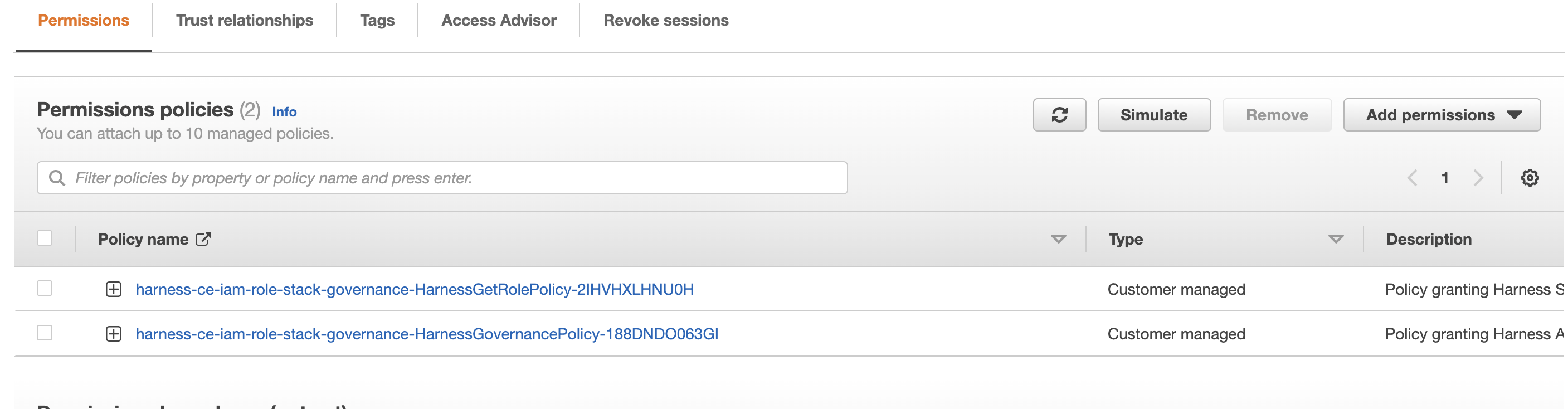Screen dimensions: 1568x409
Task: Check the HarnessGovernancePolicy row checkbox
Action: point(45,333)
